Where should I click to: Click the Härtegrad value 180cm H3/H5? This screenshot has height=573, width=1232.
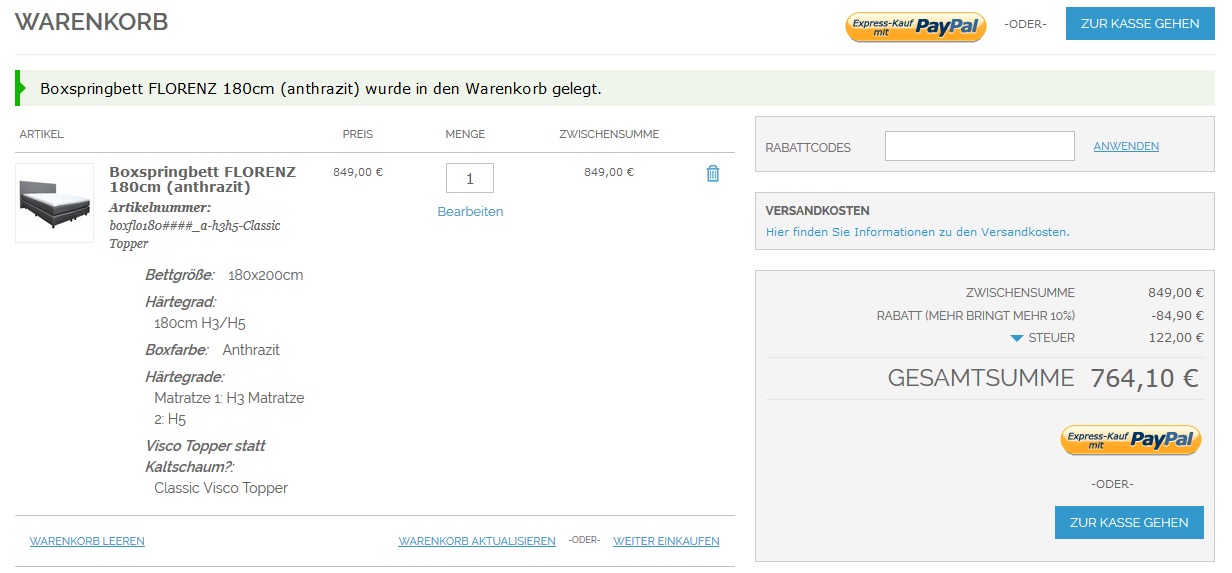(200, 323)
